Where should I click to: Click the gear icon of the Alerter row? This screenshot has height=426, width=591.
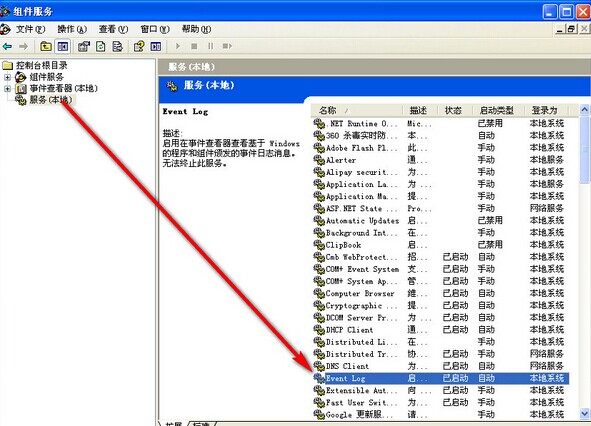(x=319, y=160)
